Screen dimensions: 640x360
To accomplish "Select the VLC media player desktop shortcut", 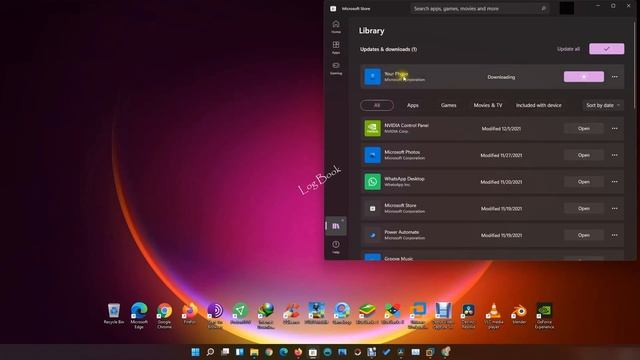I will point(493,315).
